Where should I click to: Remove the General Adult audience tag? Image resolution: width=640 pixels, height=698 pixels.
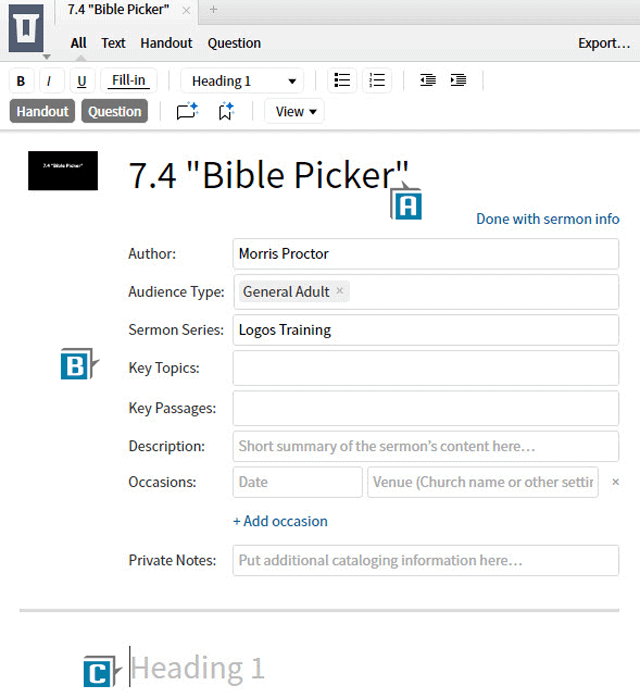[x=340, y=291]
